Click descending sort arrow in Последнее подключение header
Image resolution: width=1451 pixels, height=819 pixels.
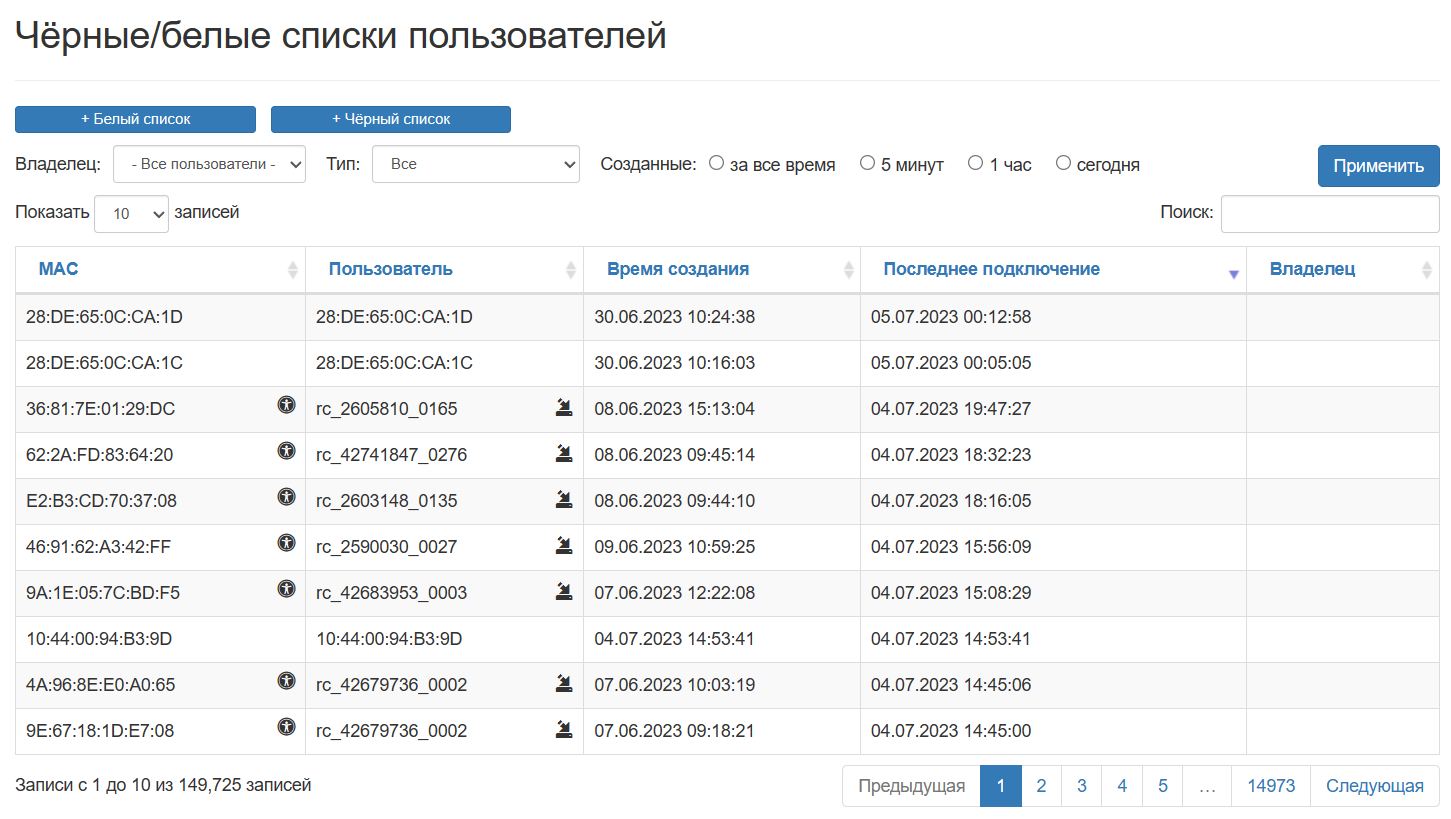coord(1234,274)
